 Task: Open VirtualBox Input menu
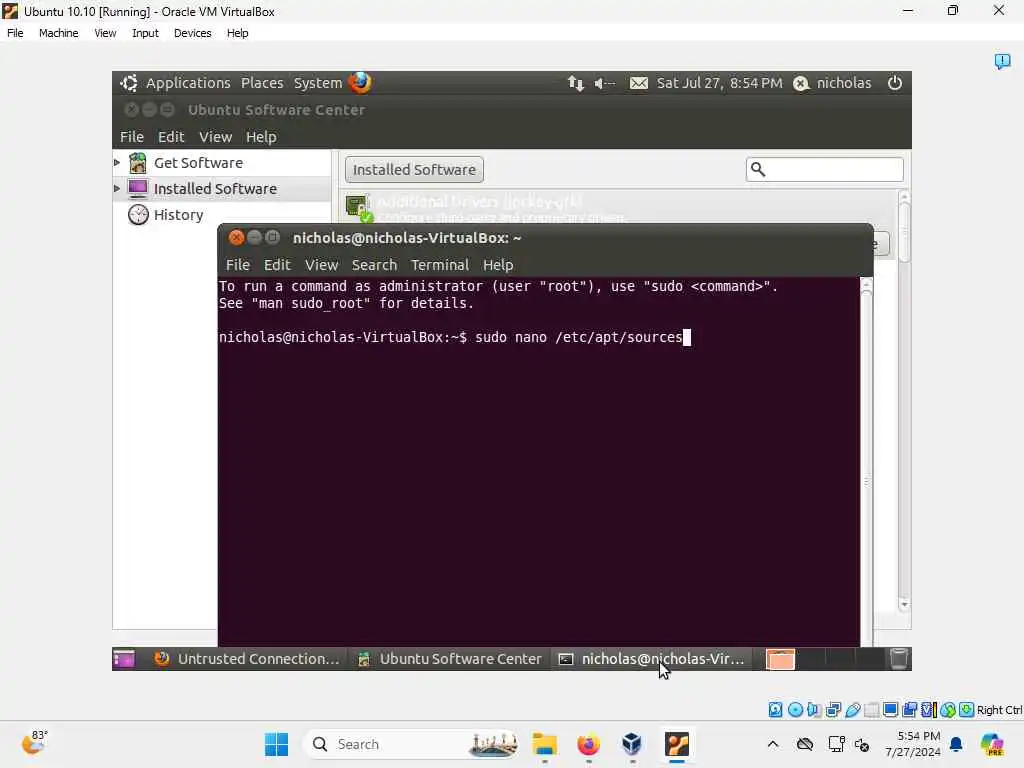pyautogui.click(x=145, y=33)
